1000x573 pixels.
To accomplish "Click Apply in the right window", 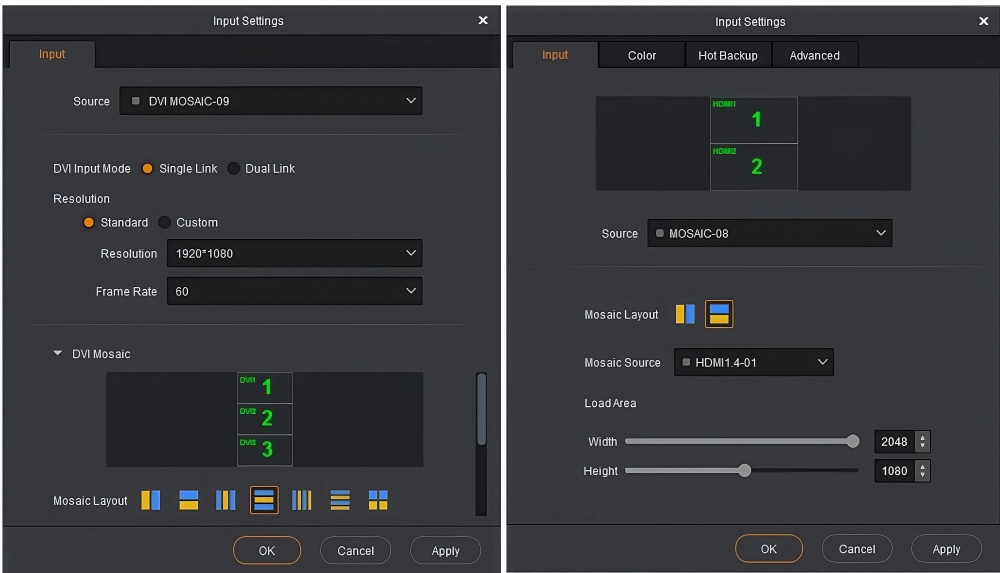I will (946, 548).
